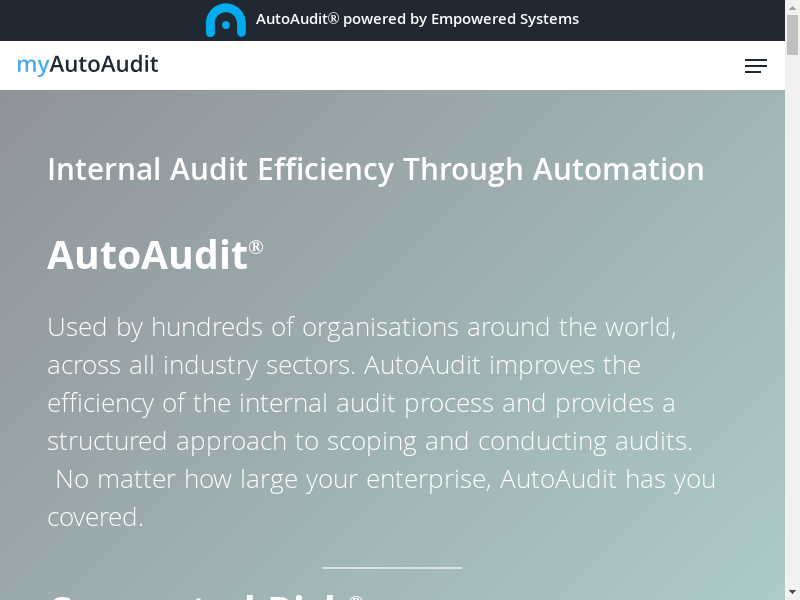The image size is (800, 600).
Task: Click the paragraph starting "Used by hundreds"
Action: [x=361, y=327]
